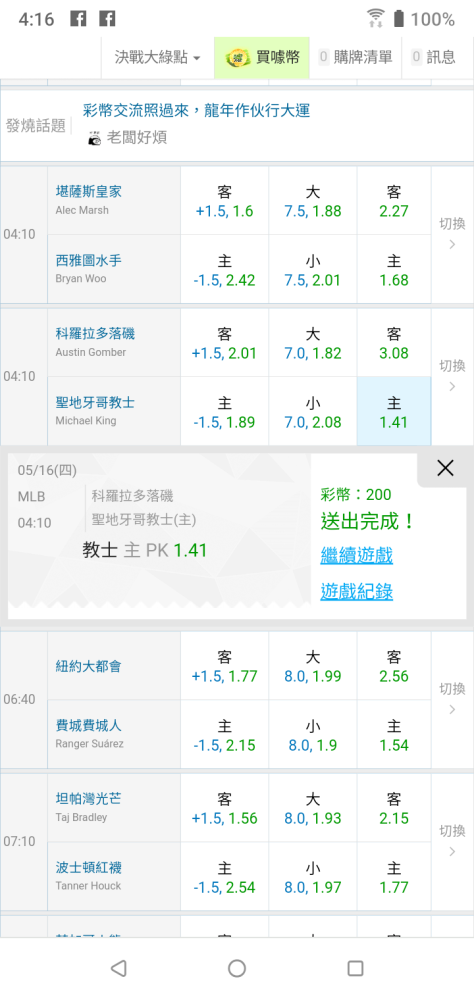Open the 訊息 messages tab
This screenshot has height=1000, width=474.
[434, 57]
